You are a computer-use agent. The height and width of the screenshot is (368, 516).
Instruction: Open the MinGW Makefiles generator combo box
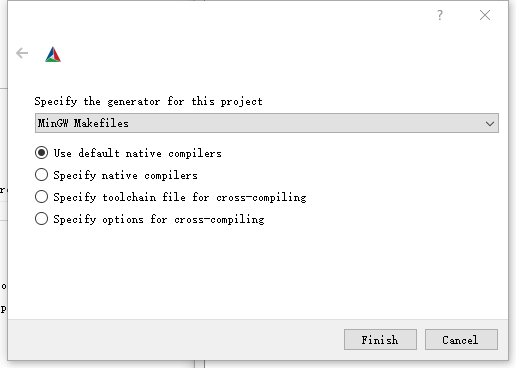coord(267,123)
